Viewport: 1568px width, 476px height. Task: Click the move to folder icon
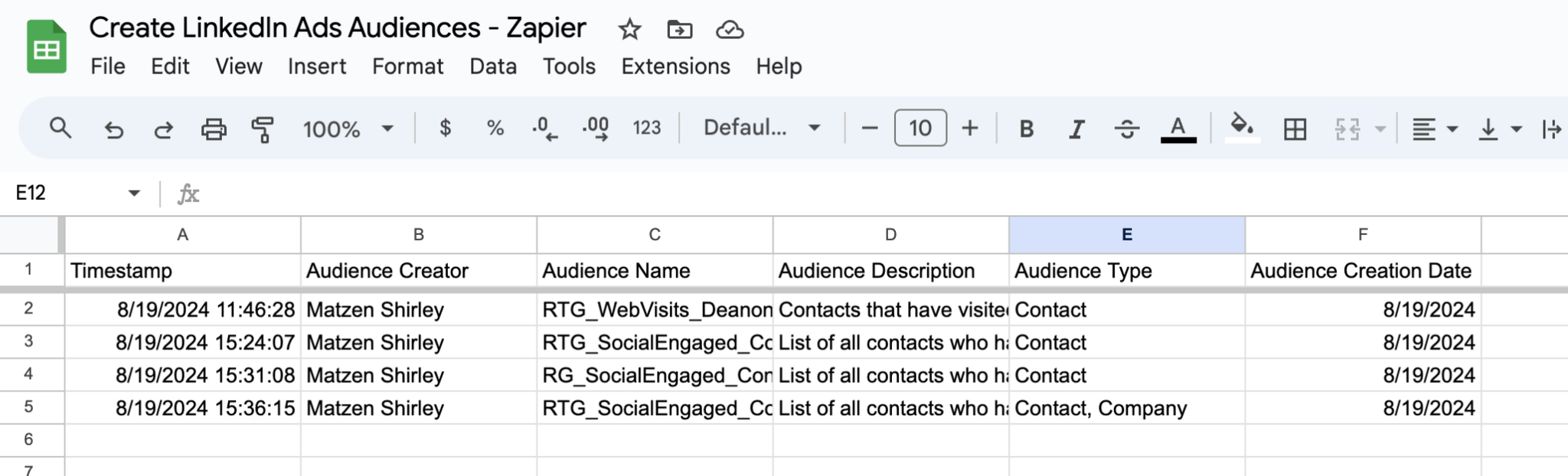pos(679,30)
